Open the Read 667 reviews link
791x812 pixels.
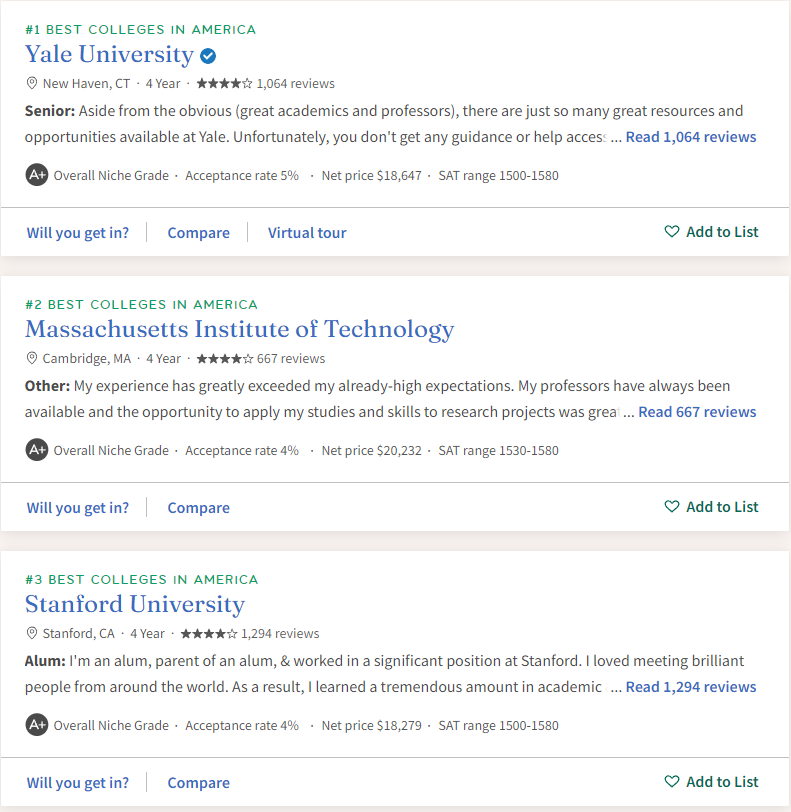(697, 412)
